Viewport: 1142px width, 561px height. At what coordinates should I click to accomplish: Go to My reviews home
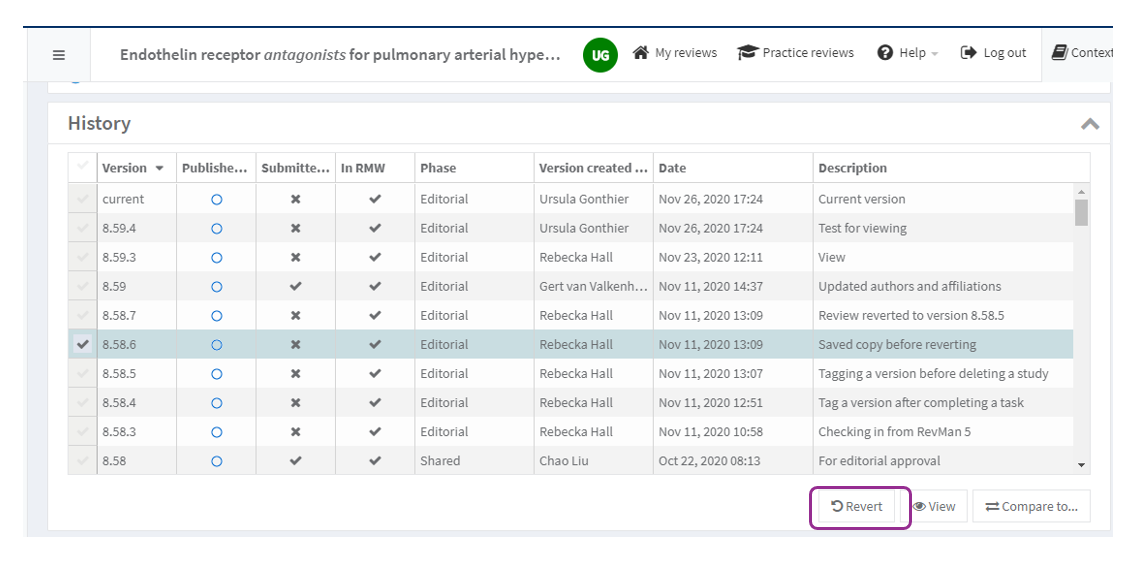pos(675,53)
